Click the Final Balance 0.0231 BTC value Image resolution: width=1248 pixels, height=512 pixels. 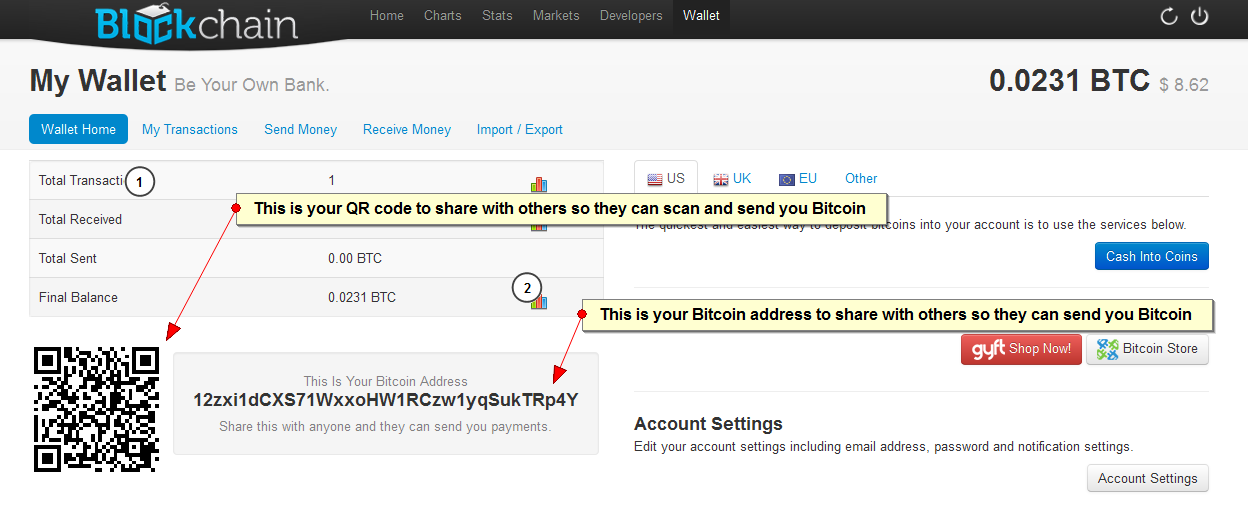362,297
